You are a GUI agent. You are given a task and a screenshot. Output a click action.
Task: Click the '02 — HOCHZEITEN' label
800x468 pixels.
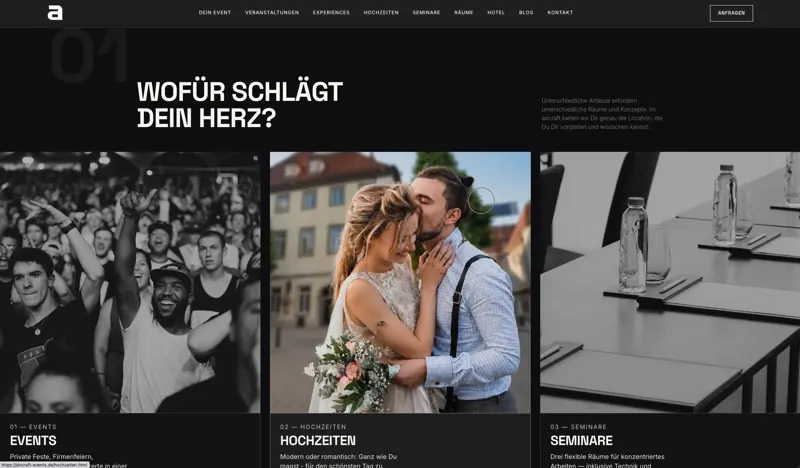(313, 427)
